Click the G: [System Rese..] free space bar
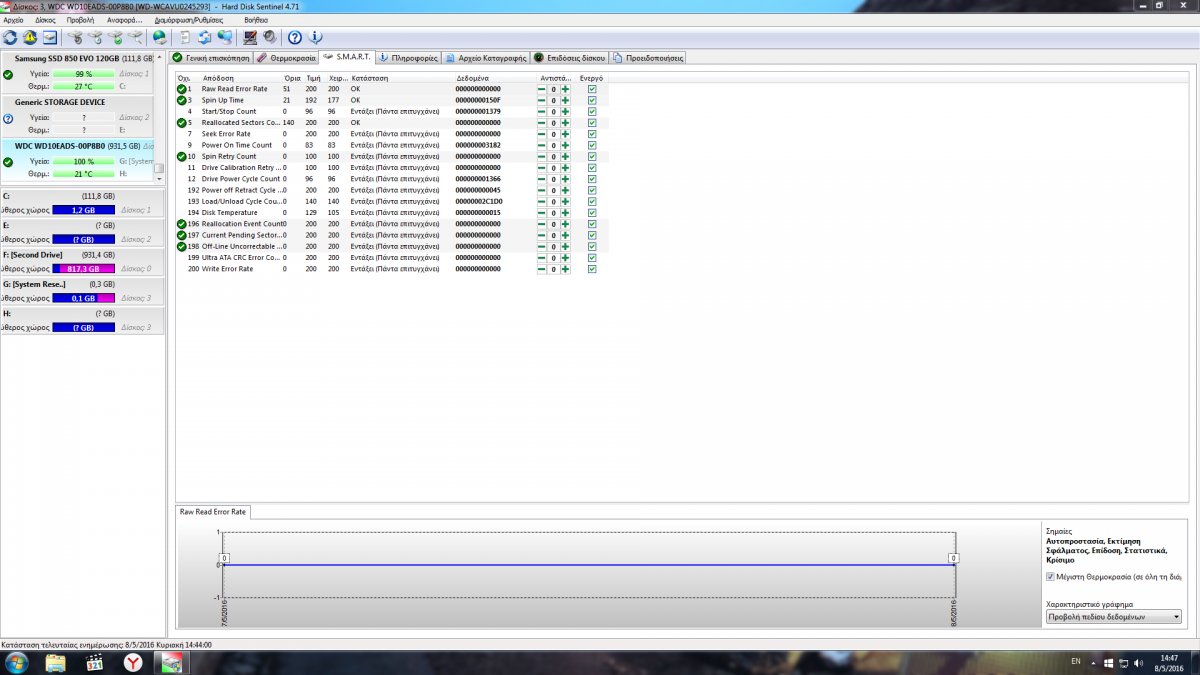This screenshot has height=675, width=1200. [84, 298]
